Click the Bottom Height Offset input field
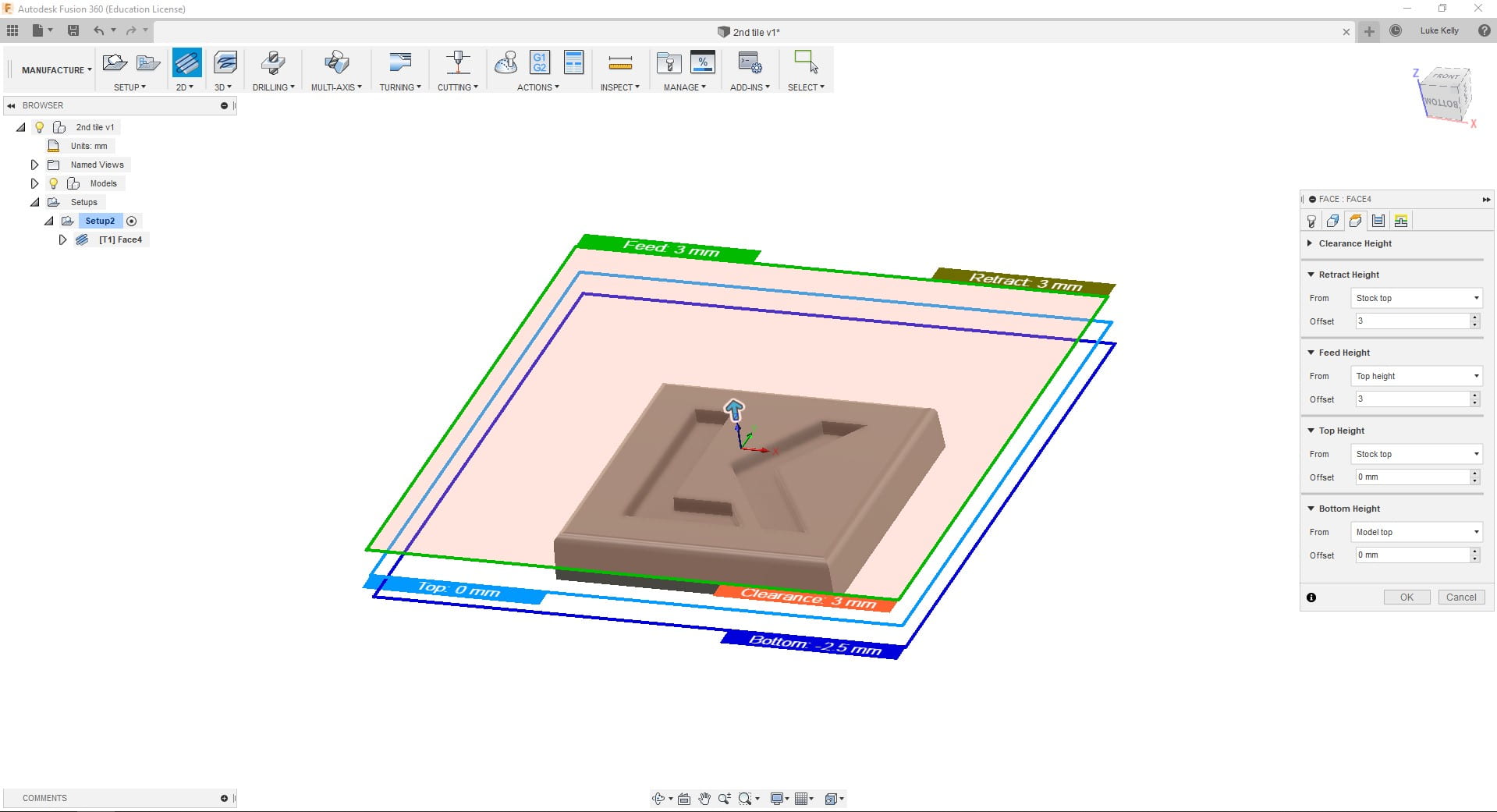 pyautogui.click(x=1412, y=555)
